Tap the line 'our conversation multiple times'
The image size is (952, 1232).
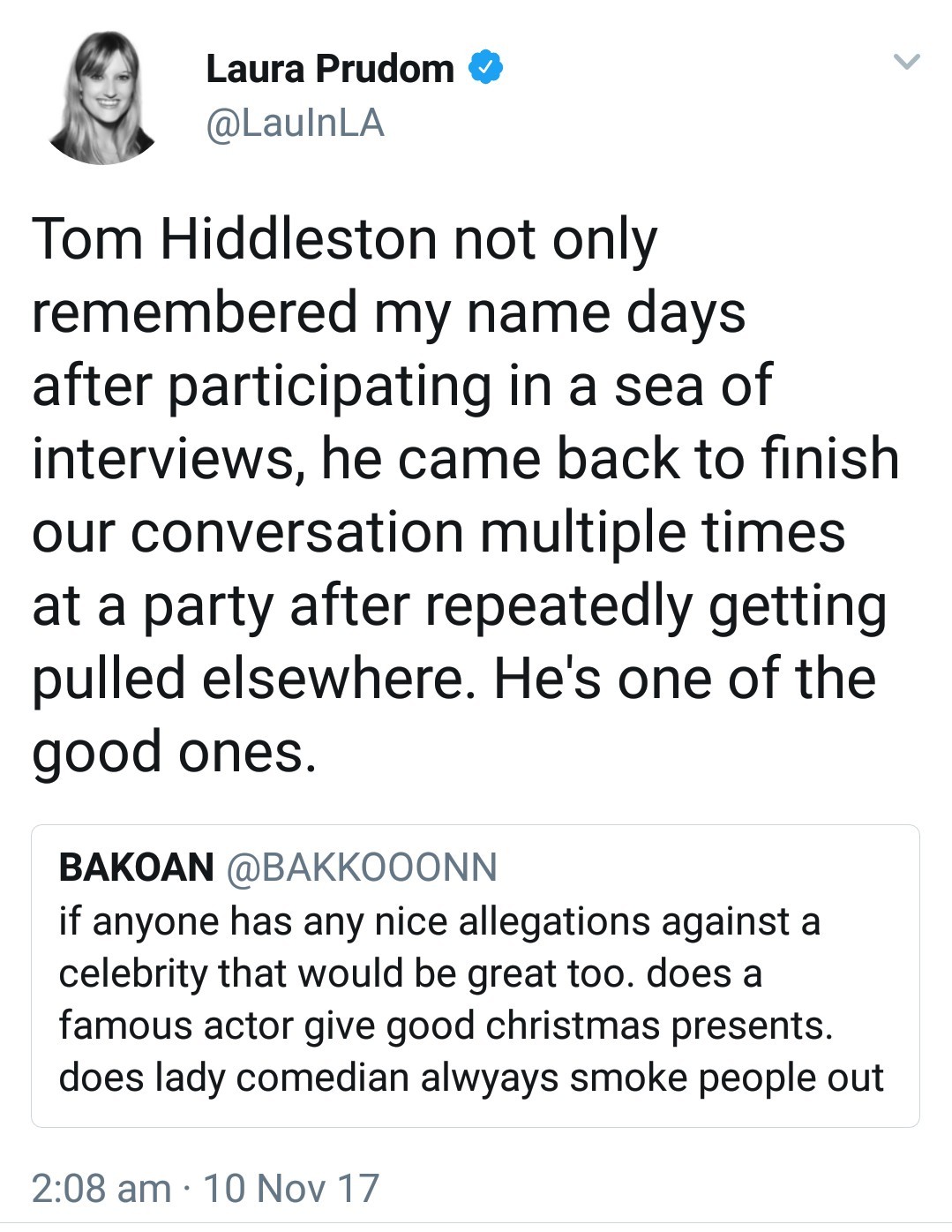(439, 533)
